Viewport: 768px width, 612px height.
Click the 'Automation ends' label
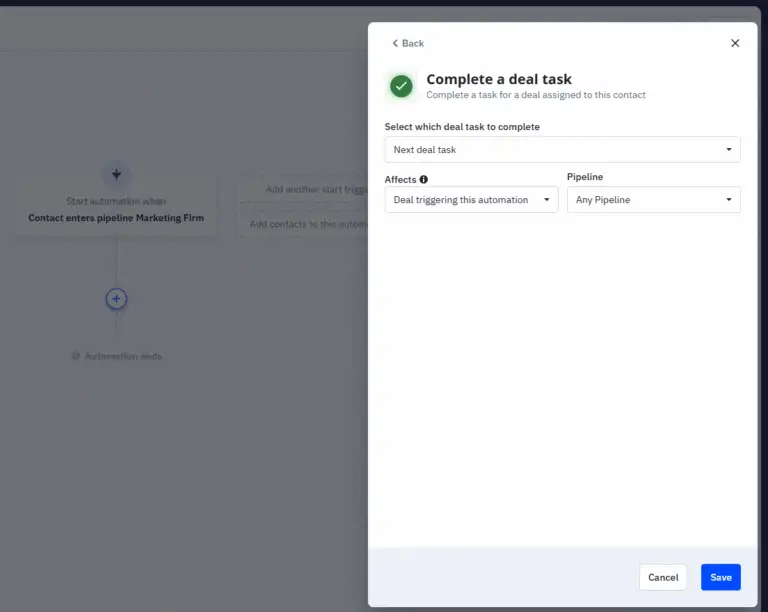click(123, 356)
